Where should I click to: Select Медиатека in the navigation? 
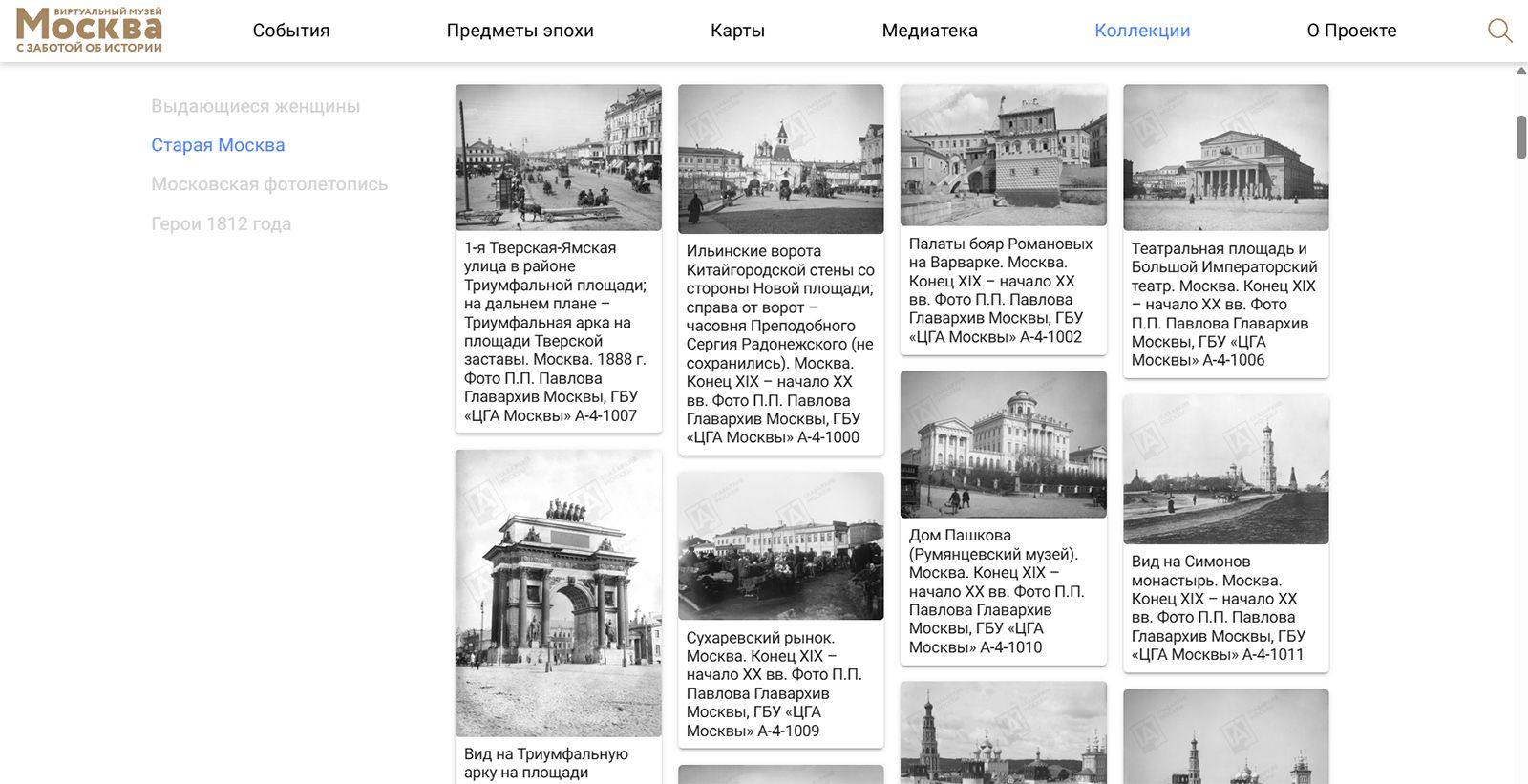(929, 31)
